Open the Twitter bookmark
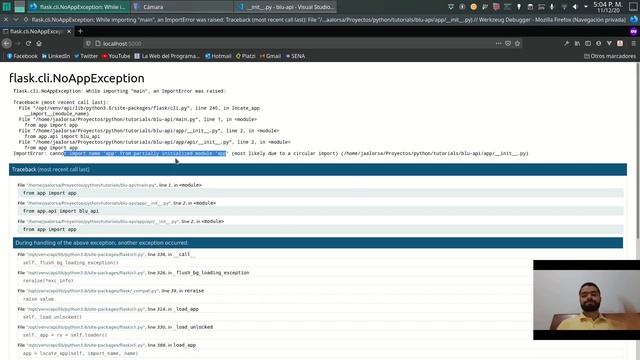Viewport: 640px width, 360px height. click(86, 56)
